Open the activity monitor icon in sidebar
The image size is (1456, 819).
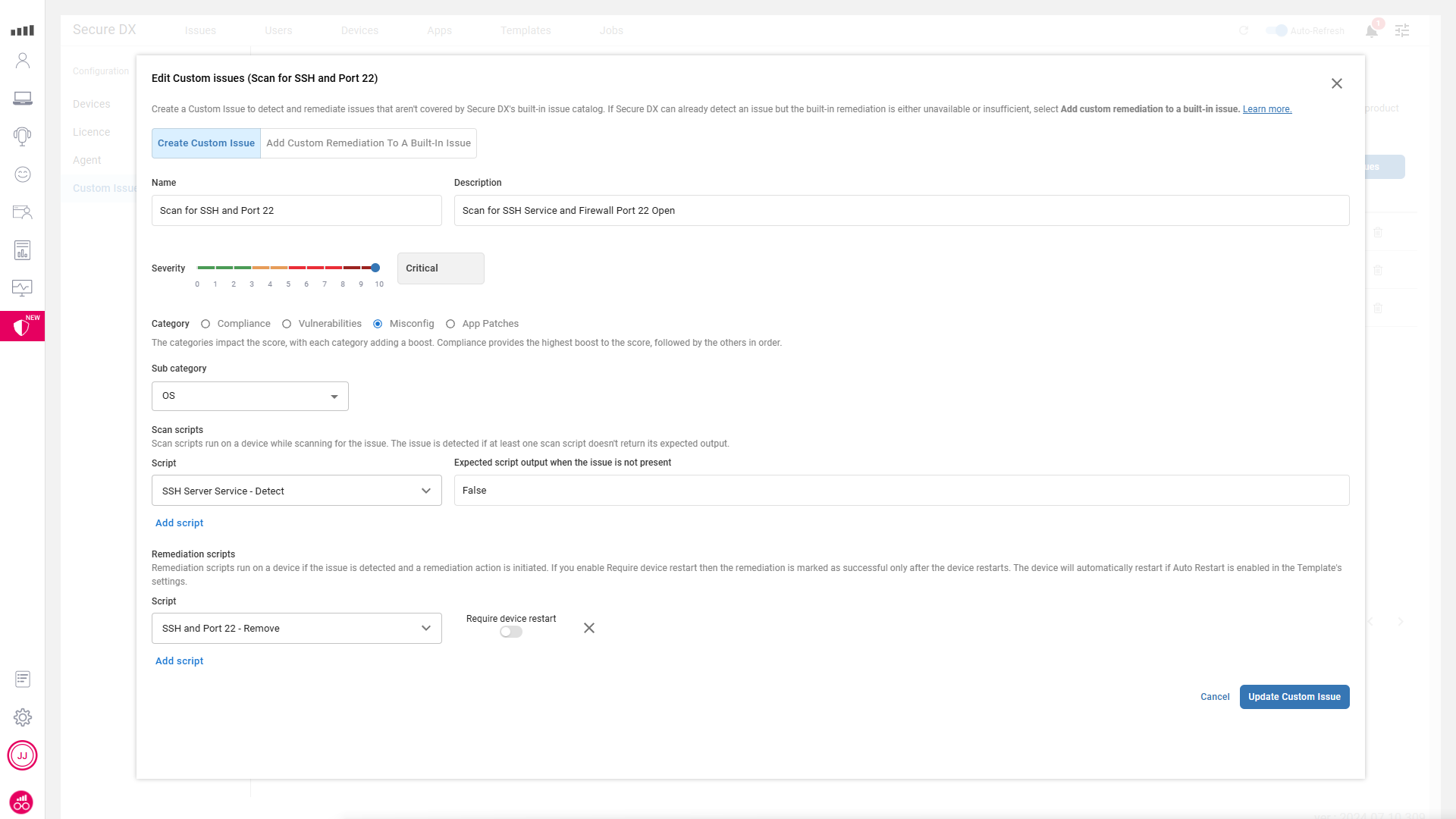click(23, 288)
